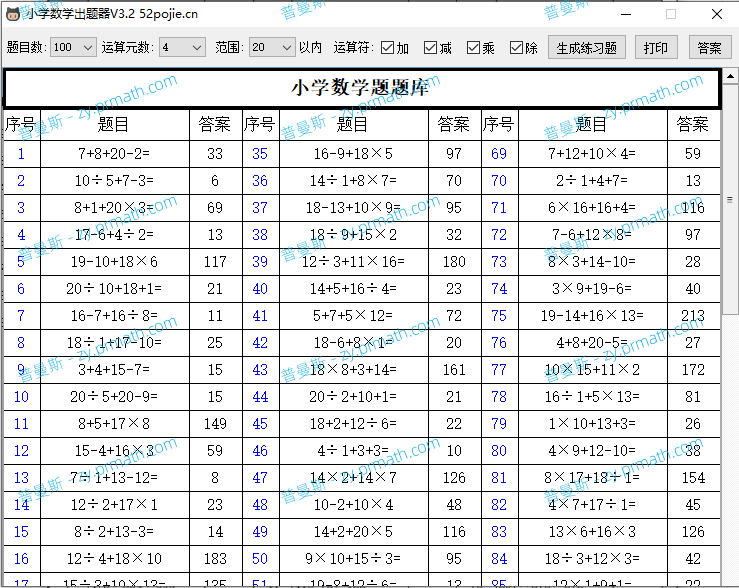Select question cell 10×15+11×2
This screenshot has height=588, width=739.
592,370
